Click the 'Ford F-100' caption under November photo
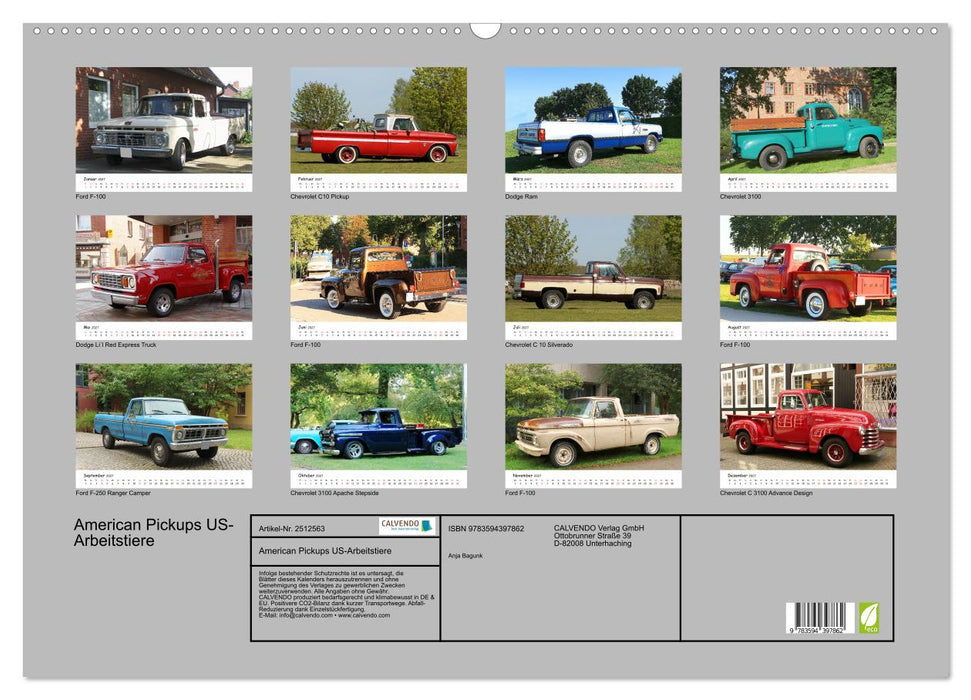Screen dimensions: 971x700 pyautogui.click(x=520, y=493)
